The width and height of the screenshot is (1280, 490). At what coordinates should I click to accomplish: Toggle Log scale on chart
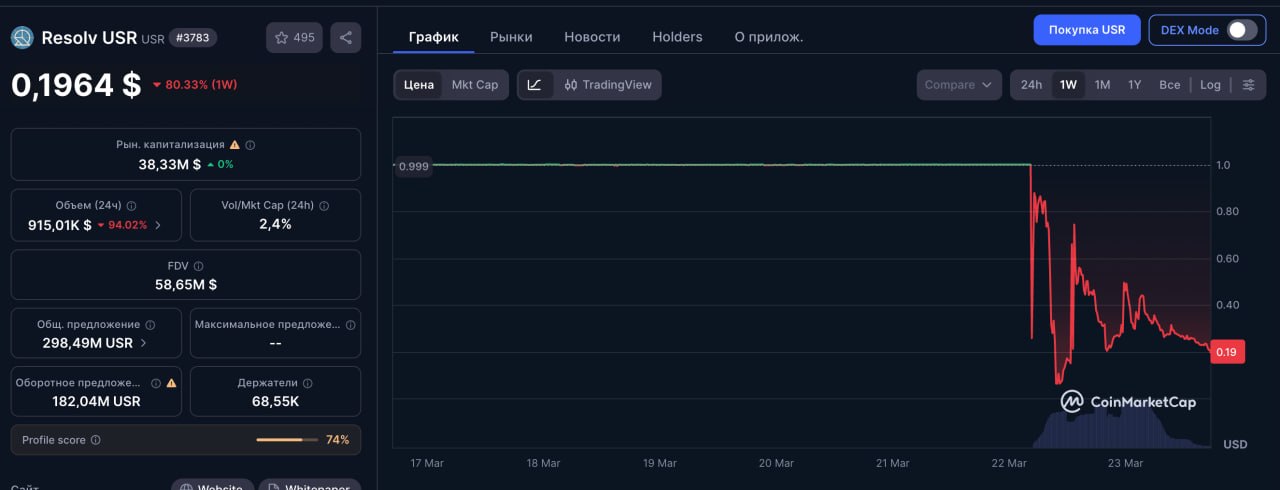(1210, 85)
